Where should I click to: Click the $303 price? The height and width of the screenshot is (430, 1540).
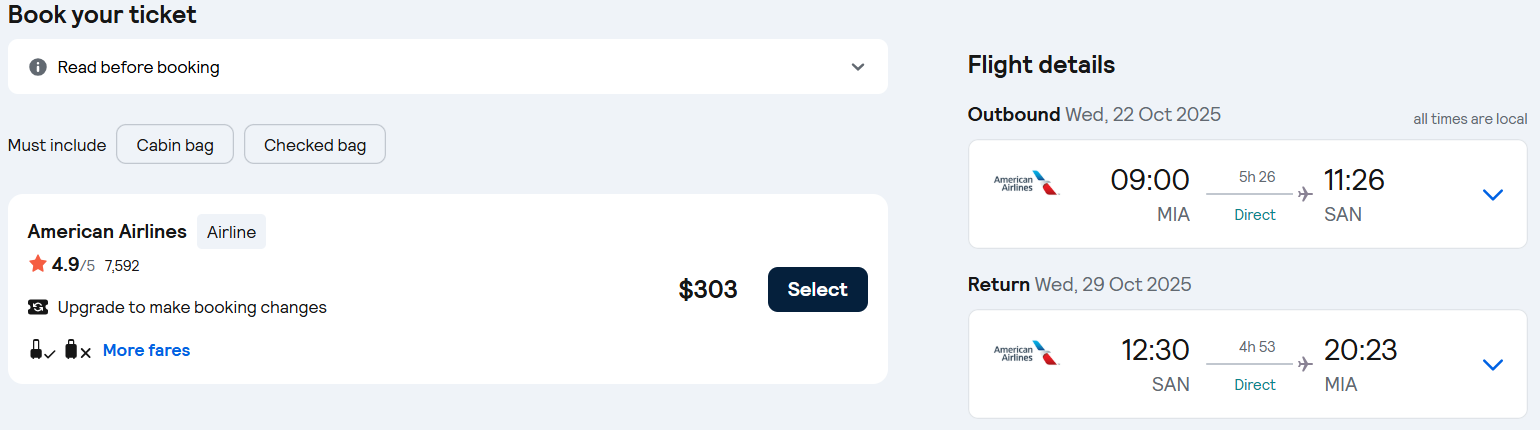[x=708, y=290]
